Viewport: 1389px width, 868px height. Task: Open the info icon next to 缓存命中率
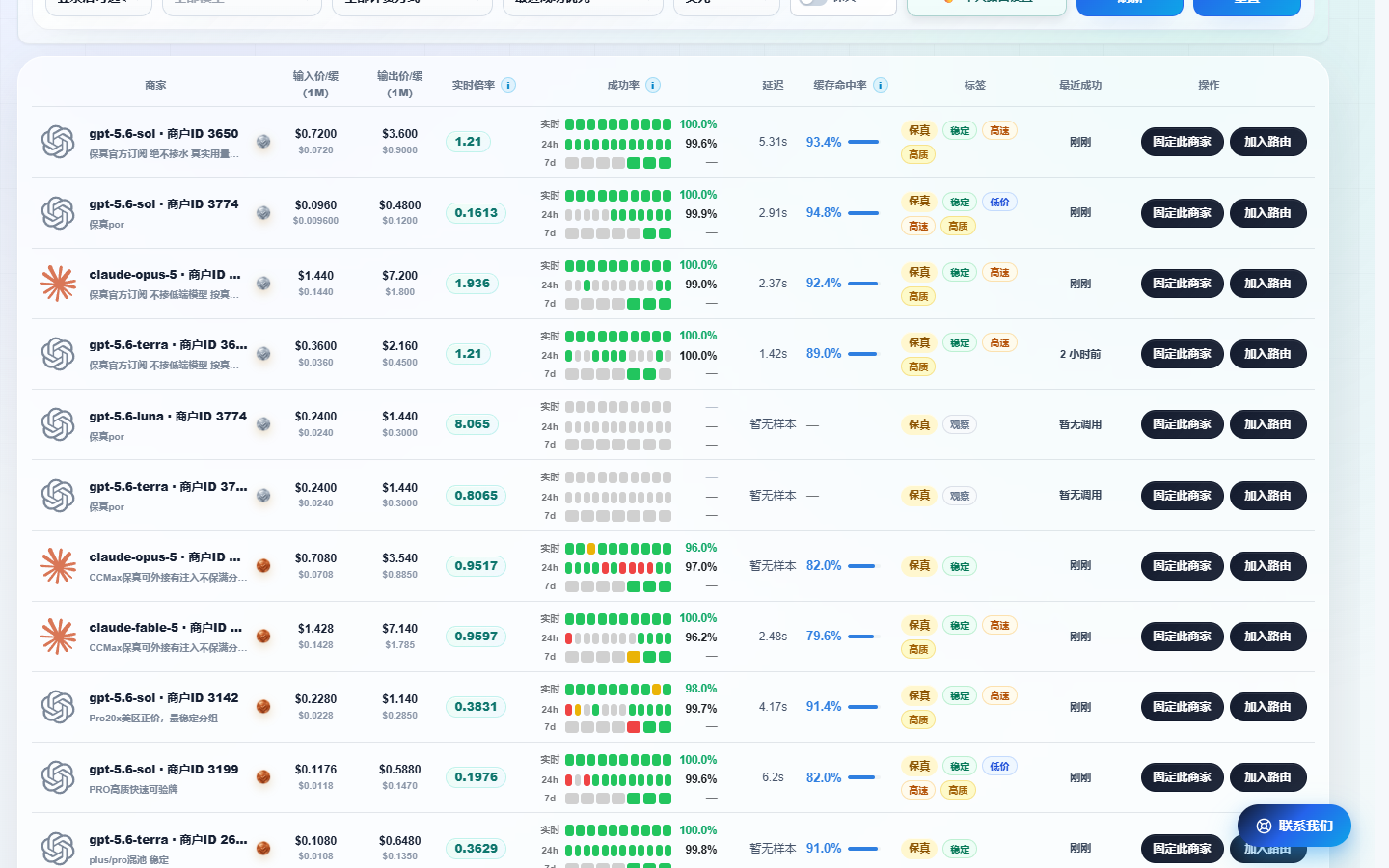coord(881,85)
